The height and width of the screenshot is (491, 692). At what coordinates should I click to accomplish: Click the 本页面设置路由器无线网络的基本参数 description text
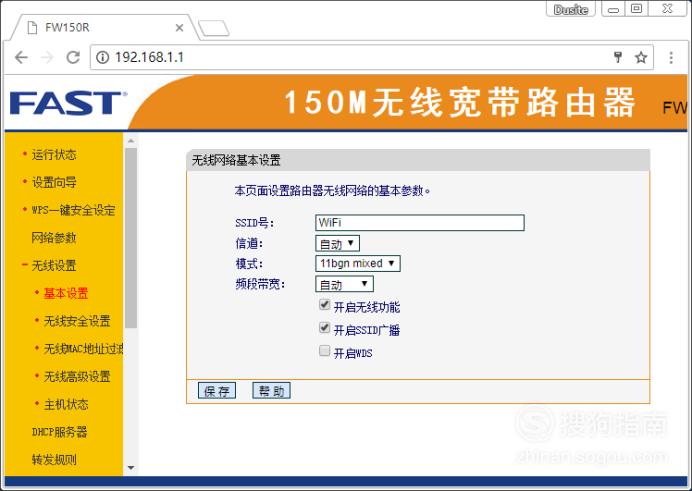pyautogui.click(x=332, y=191)
